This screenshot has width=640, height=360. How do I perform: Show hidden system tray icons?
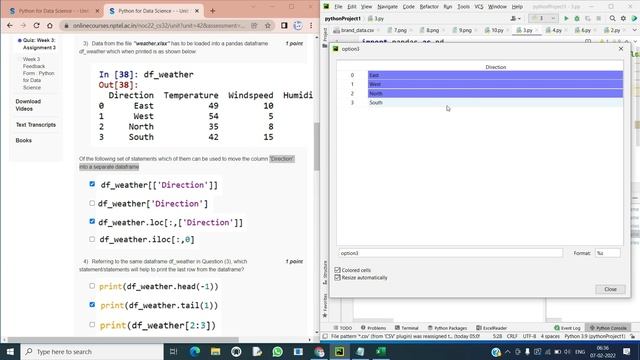click(507, 351)
